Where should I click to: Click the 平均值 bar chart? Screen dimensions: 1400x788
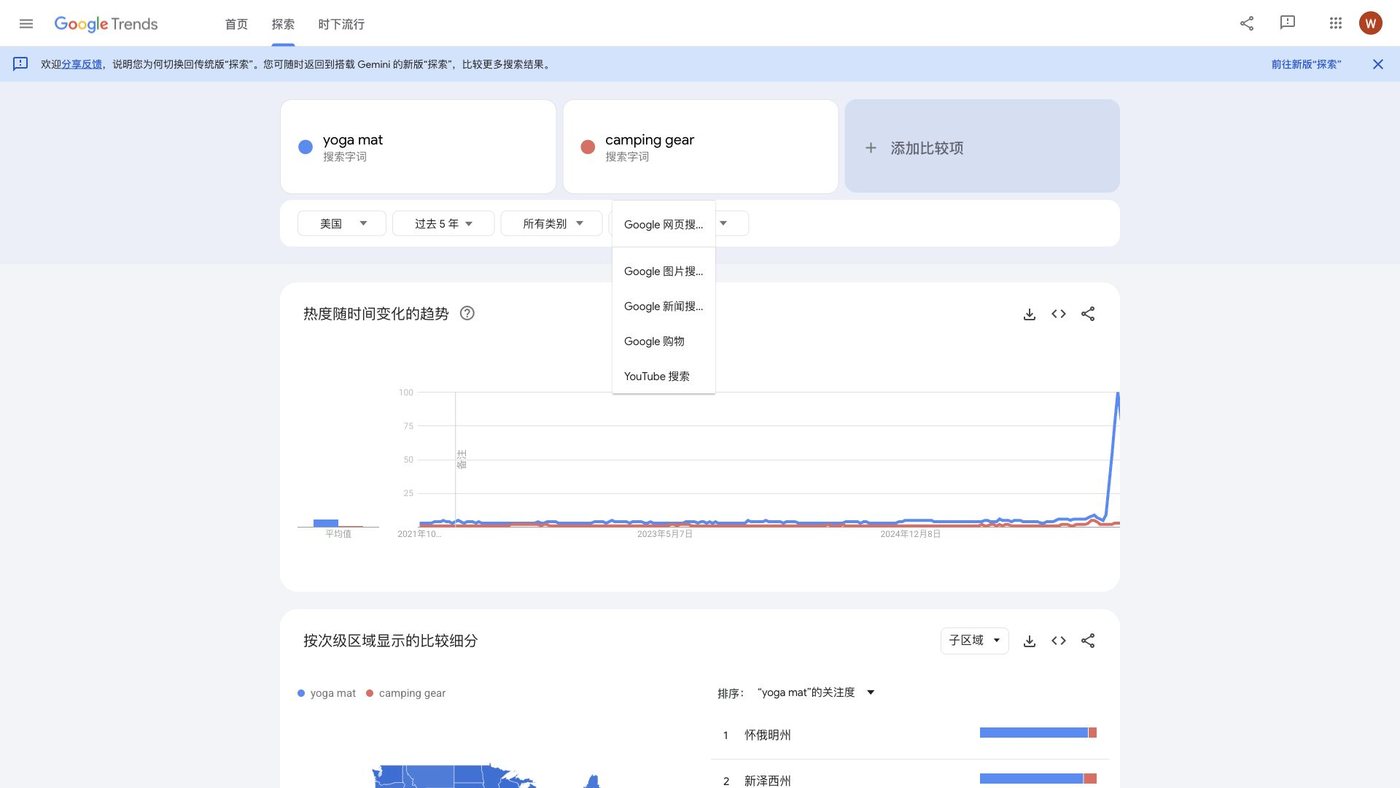coord(338,522)
